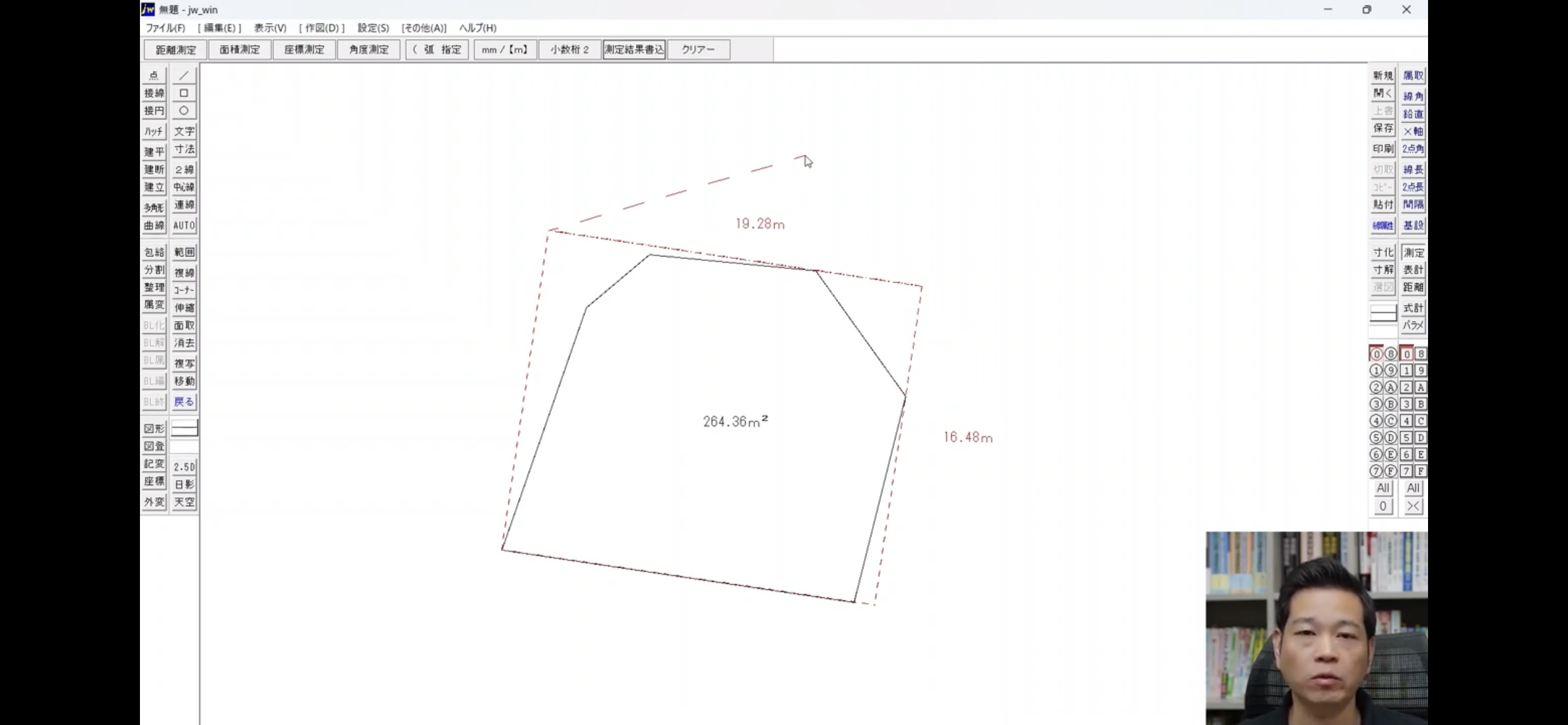This screenshot has height=725, width=1568.
Task: Select the 接線 tangent line tool
Action: (154, 93)
